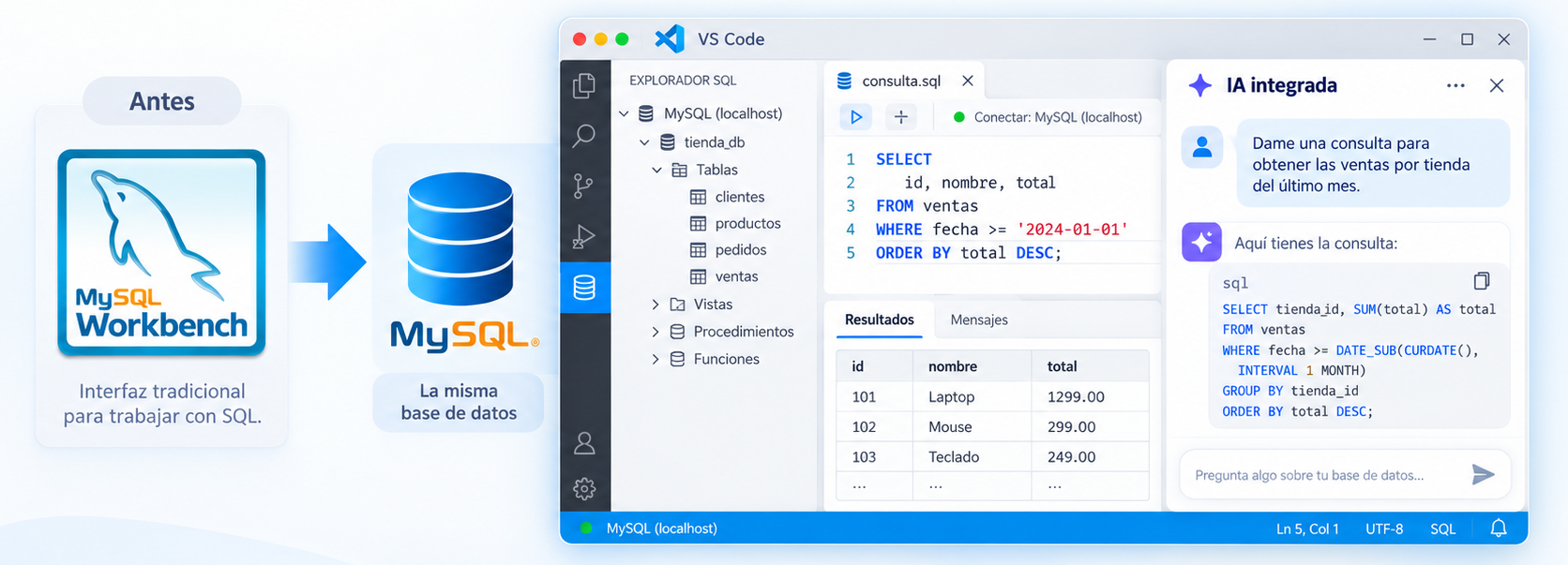Click the EXPLORADOR SQL panel title
The height and width of the screenshot is (565, 1568).
[683, 81]
